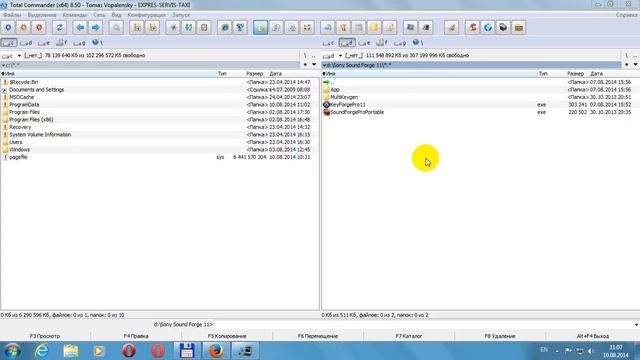Switch right panel to drive e

tap(364, 42)
